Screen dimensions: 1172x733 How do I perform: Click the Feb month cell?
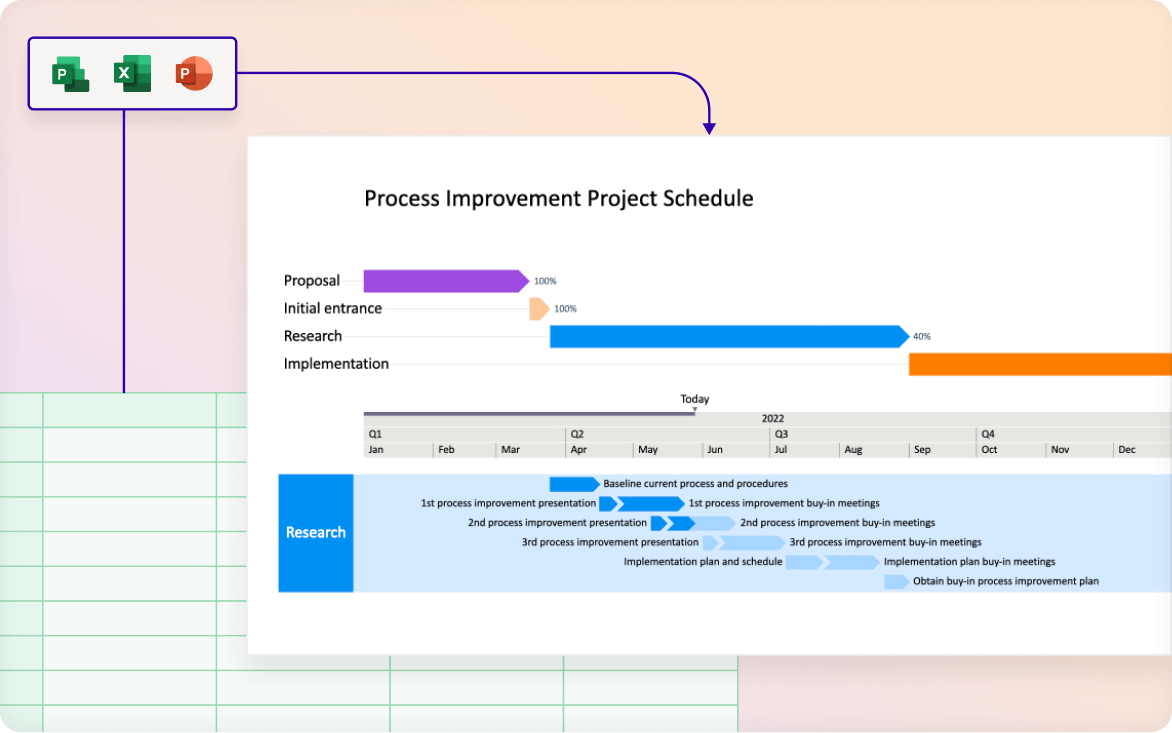(x=465, y=450)
